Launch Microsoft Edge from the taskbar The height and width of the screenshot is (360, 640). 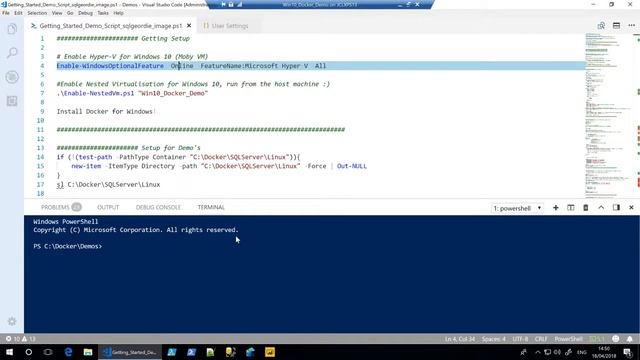click(68, 352)
